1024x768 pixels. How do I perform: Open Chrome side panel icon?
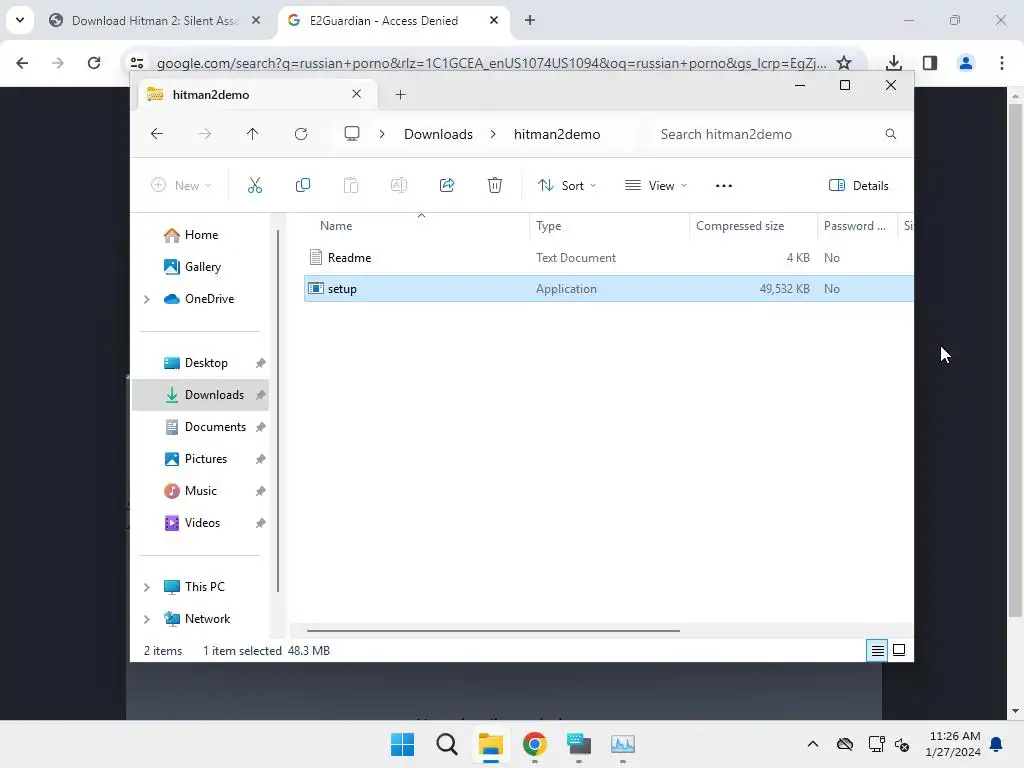pyautogui.click(x=930, y=63)
